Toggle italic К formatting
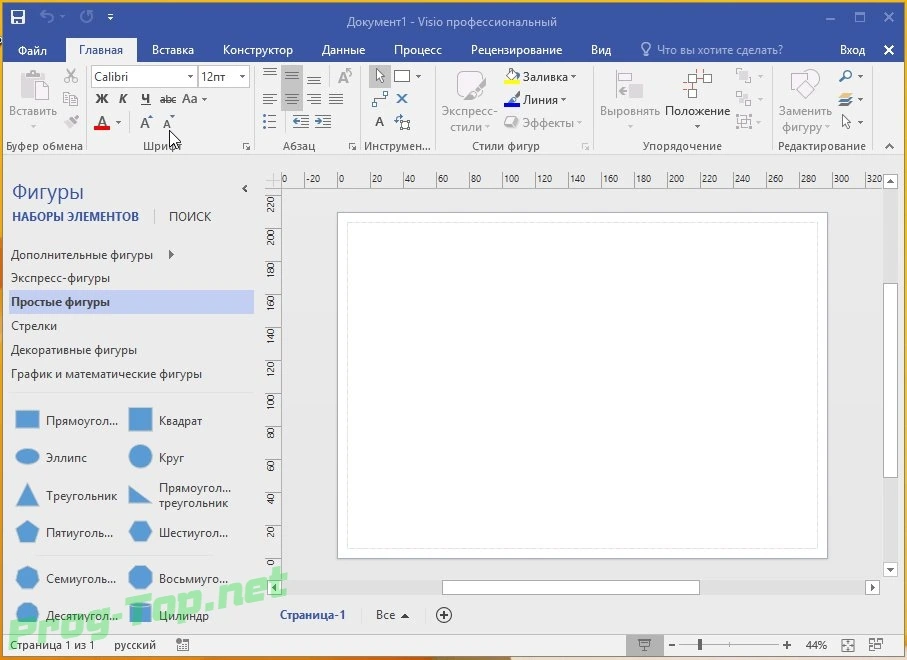Screen dimensions: 907x660 (x=123, y=99)
